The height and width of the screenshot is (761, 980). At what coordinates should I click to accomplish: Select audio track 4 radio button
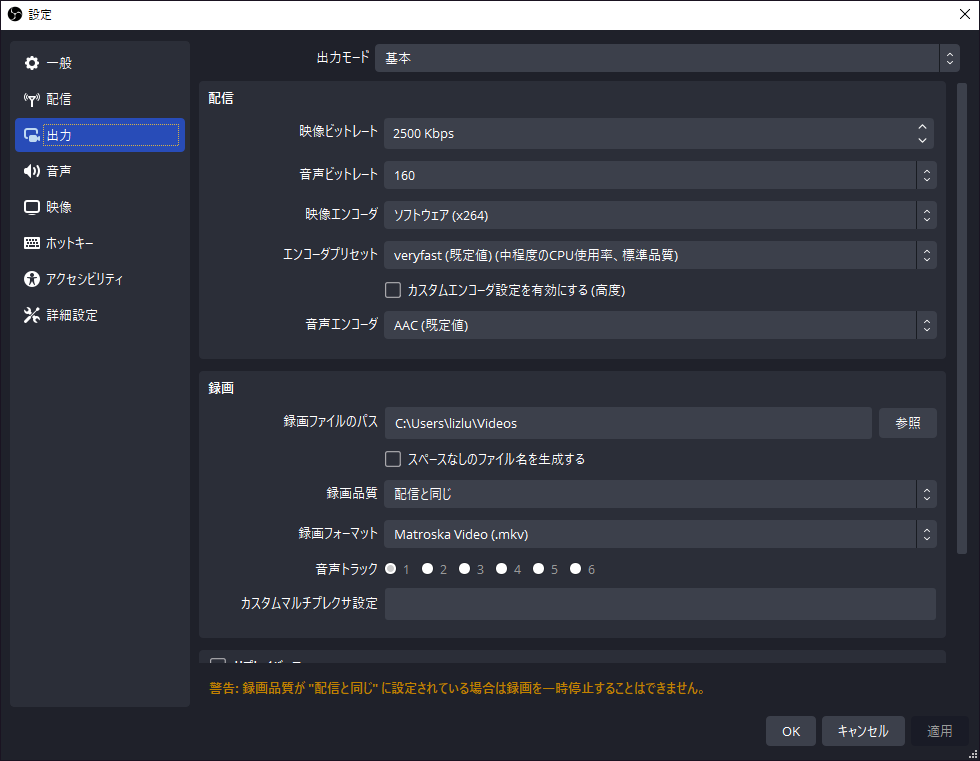[501, 569]
